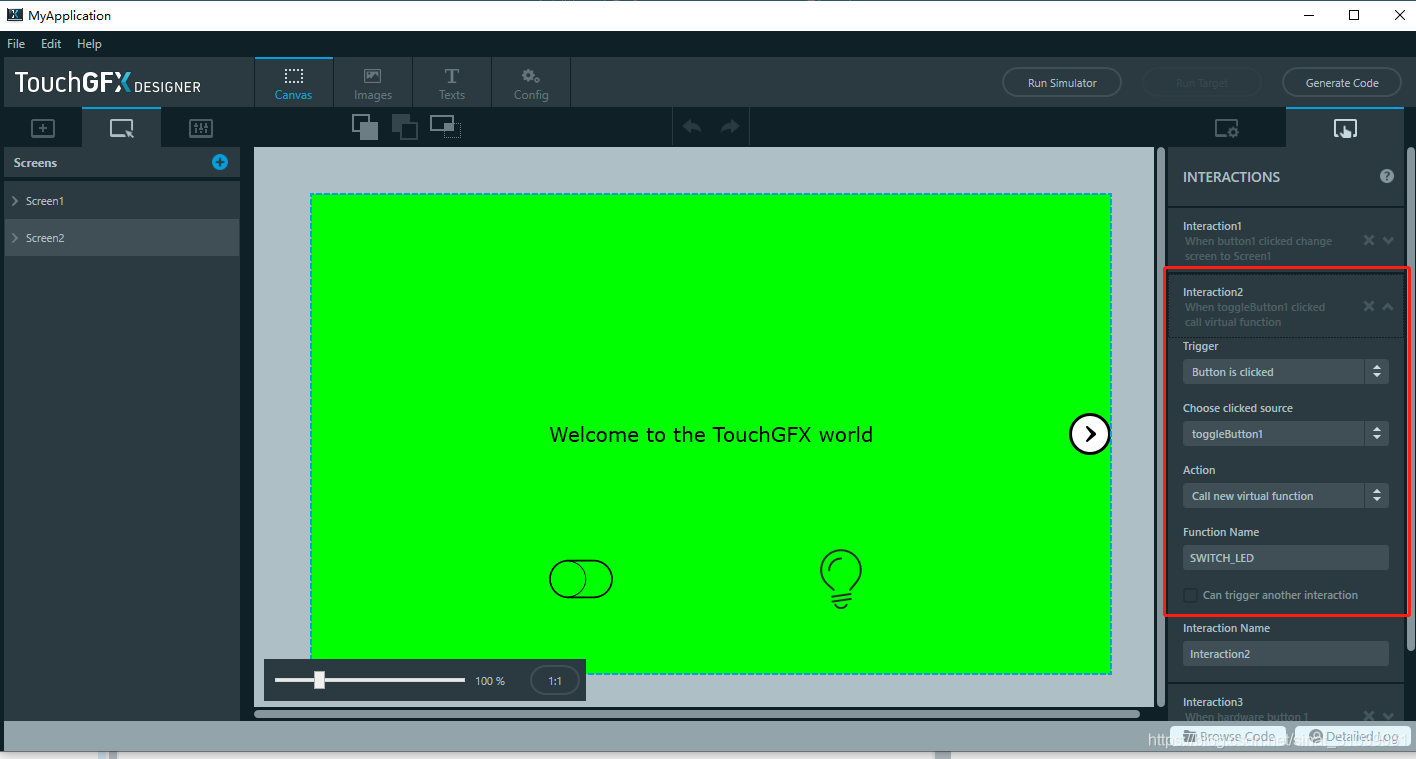Screen dimensions: 1416x759
Task: Select the toggle button widget on canvas
Action: click(581, 579)
